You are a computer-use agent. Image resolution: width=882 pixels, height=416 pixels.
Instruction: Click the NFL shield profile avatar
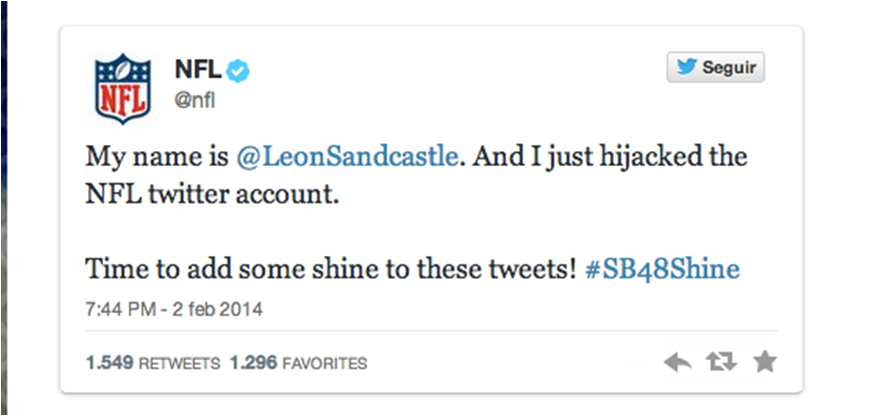(123, 88)
